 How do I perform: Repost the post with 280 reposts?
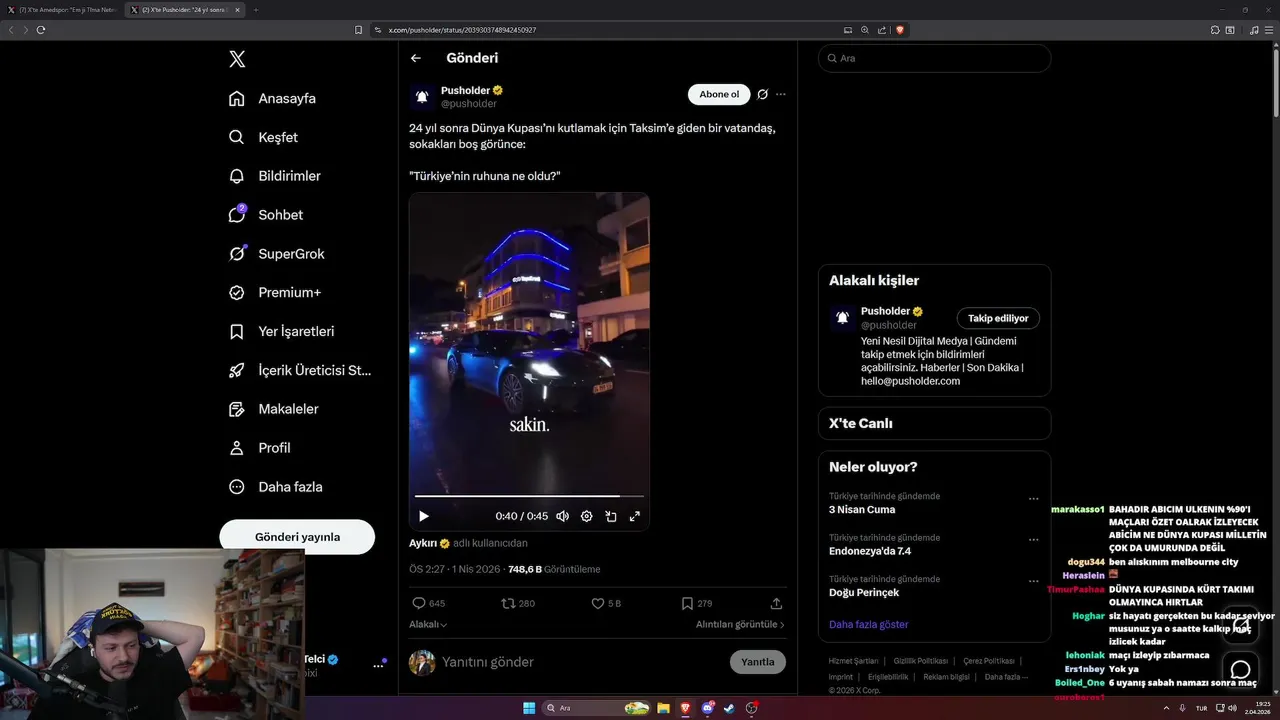(x=518, y=603)
